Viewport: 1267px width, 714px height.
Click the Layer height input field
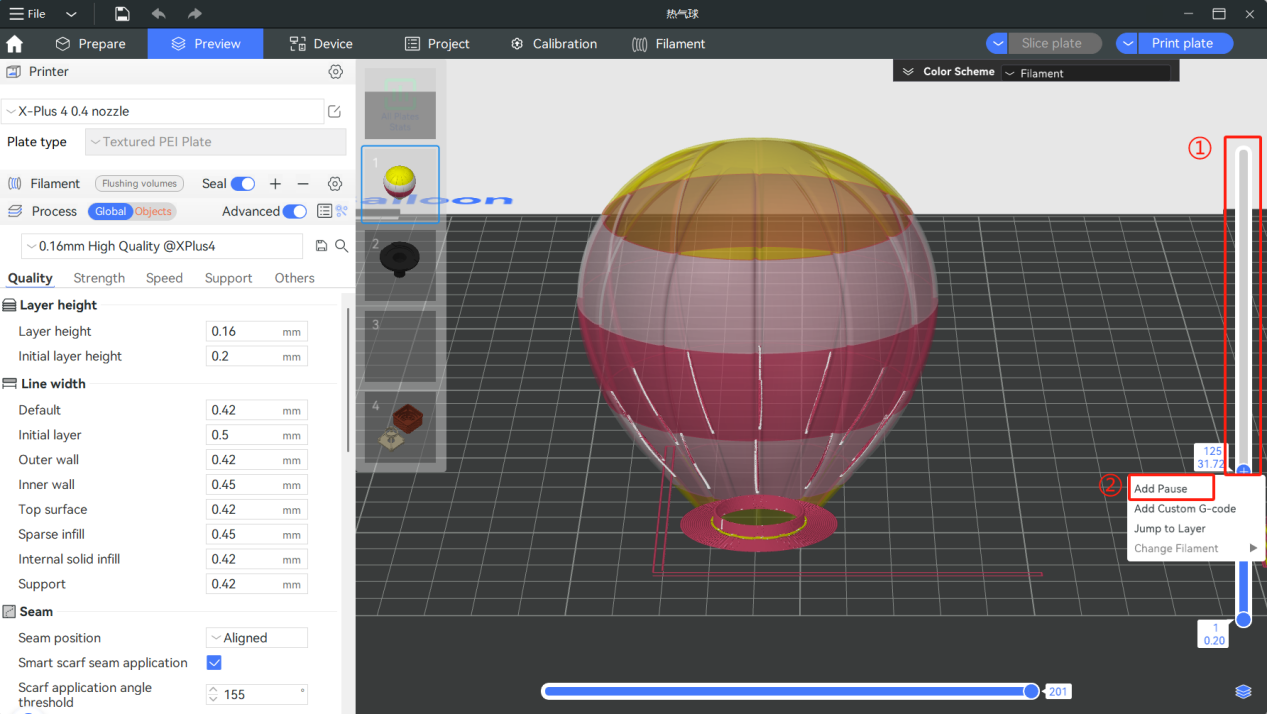coord(257,332)
